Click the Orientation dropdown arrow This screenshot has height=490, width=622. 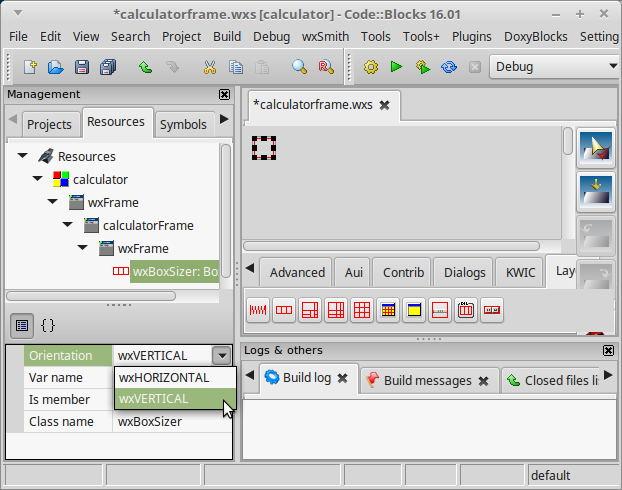(222, 355)
